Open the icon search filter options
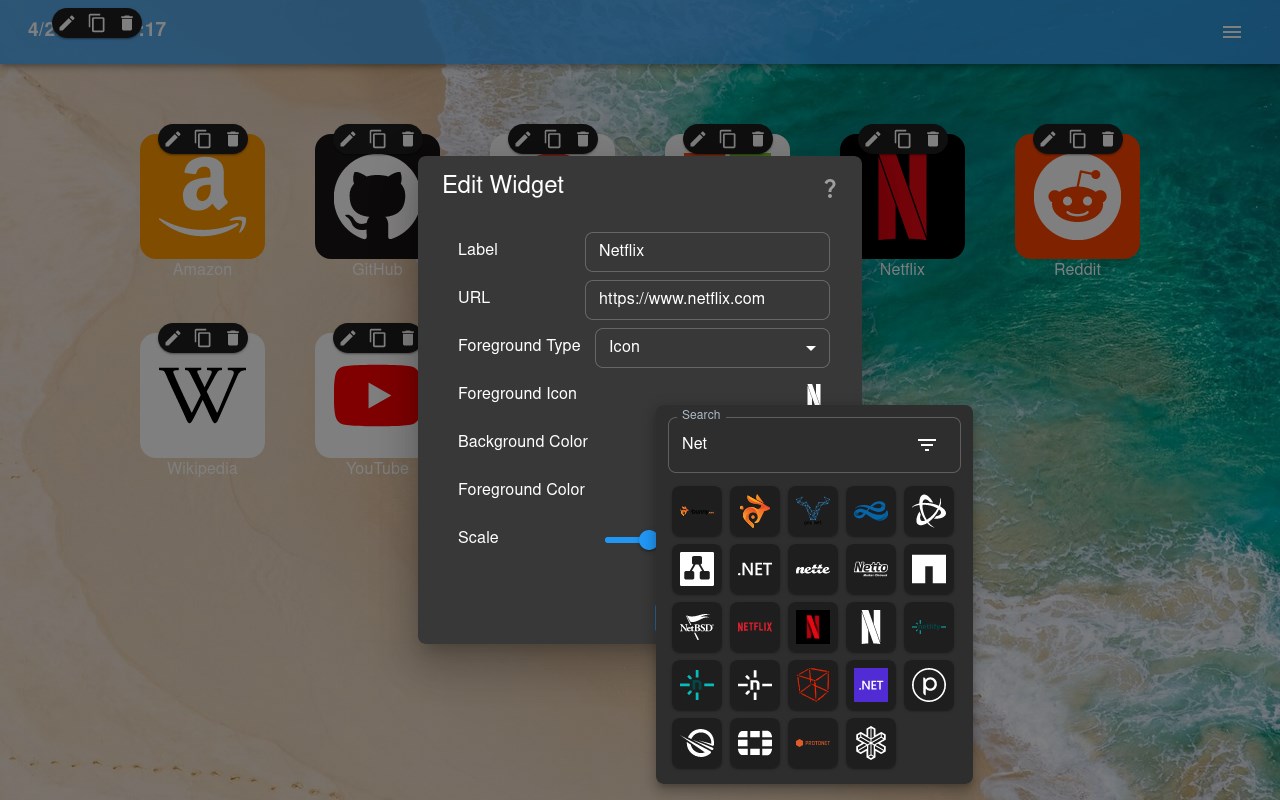The image size is (1280, 800). pos(927,445)
